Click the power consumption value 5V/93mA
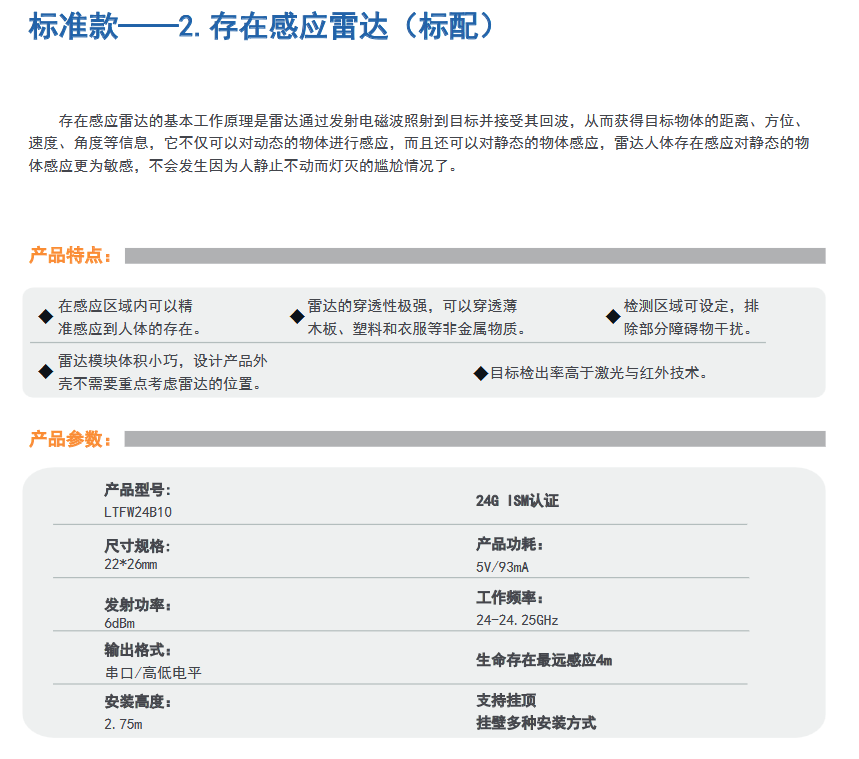859x759 pixels. point(502,566)
